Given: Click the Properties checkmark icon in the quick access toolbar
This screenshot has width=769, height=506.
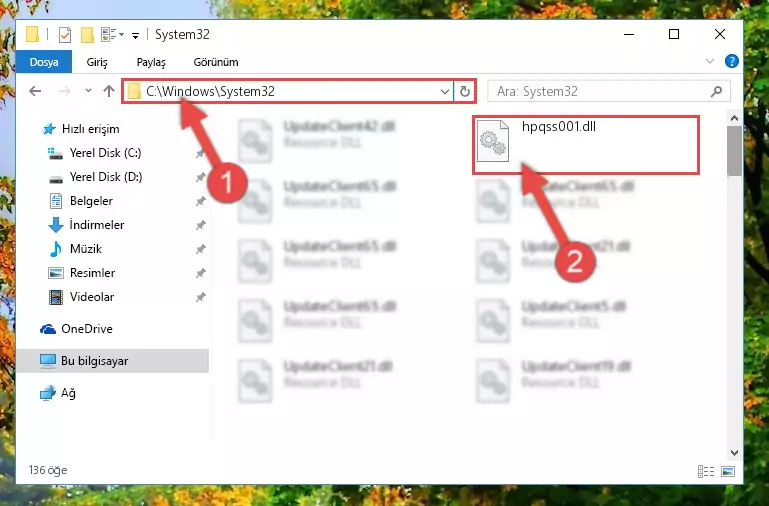Looking at the screenshot, I should (65, 35).
